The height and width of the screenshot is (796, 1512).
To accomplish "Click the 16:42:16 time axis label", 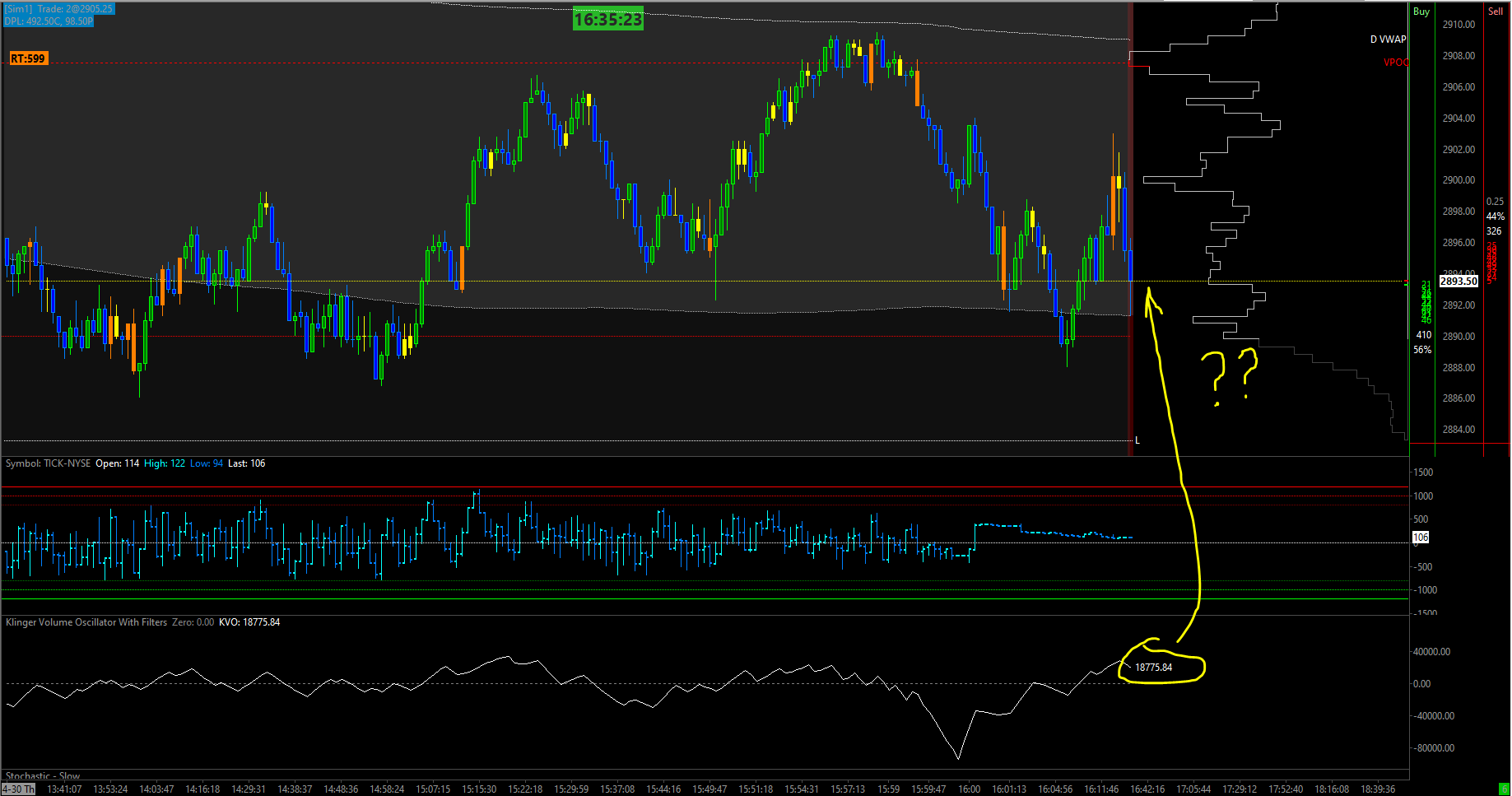I will tap(1147, 789).
